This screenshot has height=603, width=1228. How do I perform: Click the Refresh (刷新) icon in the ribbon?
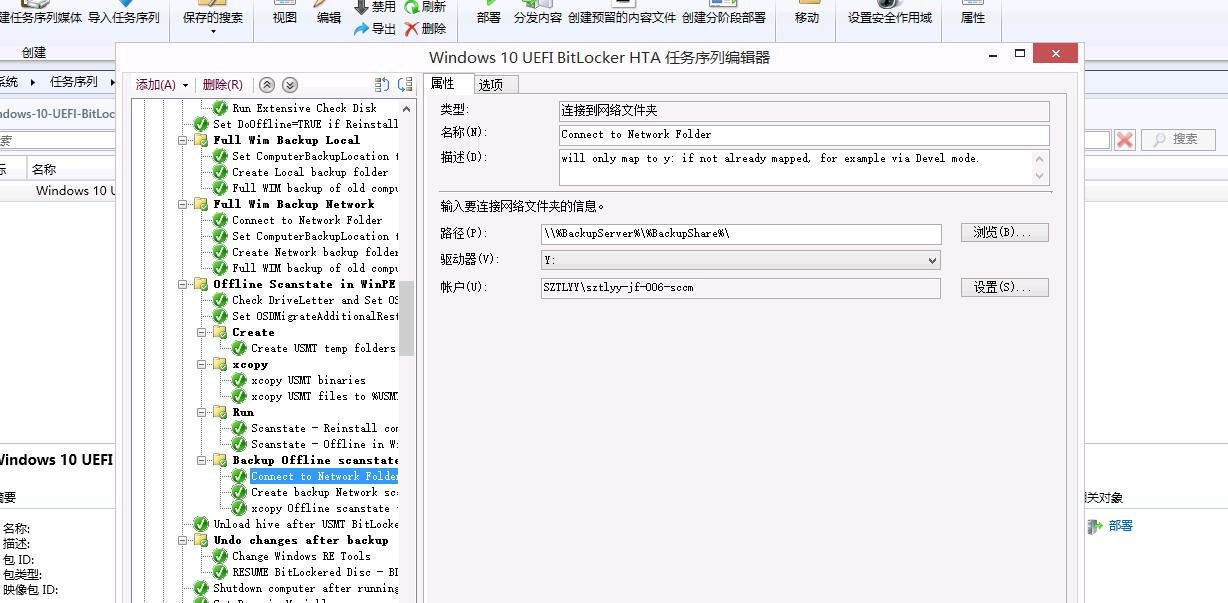pyautogui.click(x=412, y=7)
